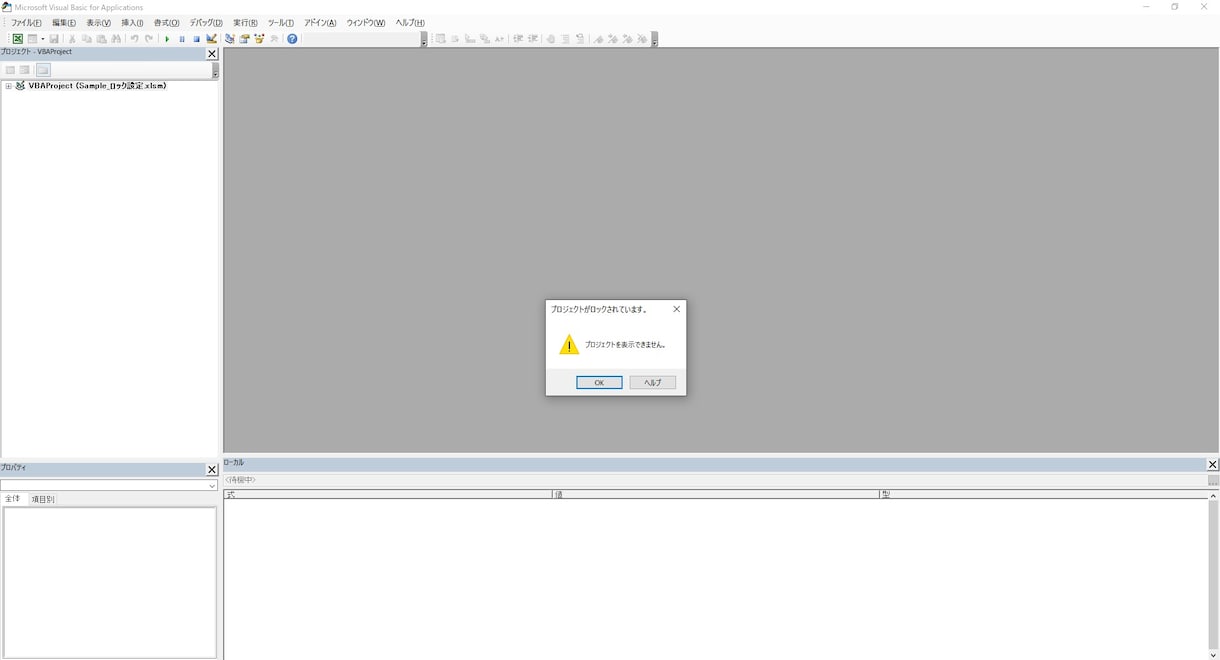Run the macro with the green play icon

(x=167, y=39)
